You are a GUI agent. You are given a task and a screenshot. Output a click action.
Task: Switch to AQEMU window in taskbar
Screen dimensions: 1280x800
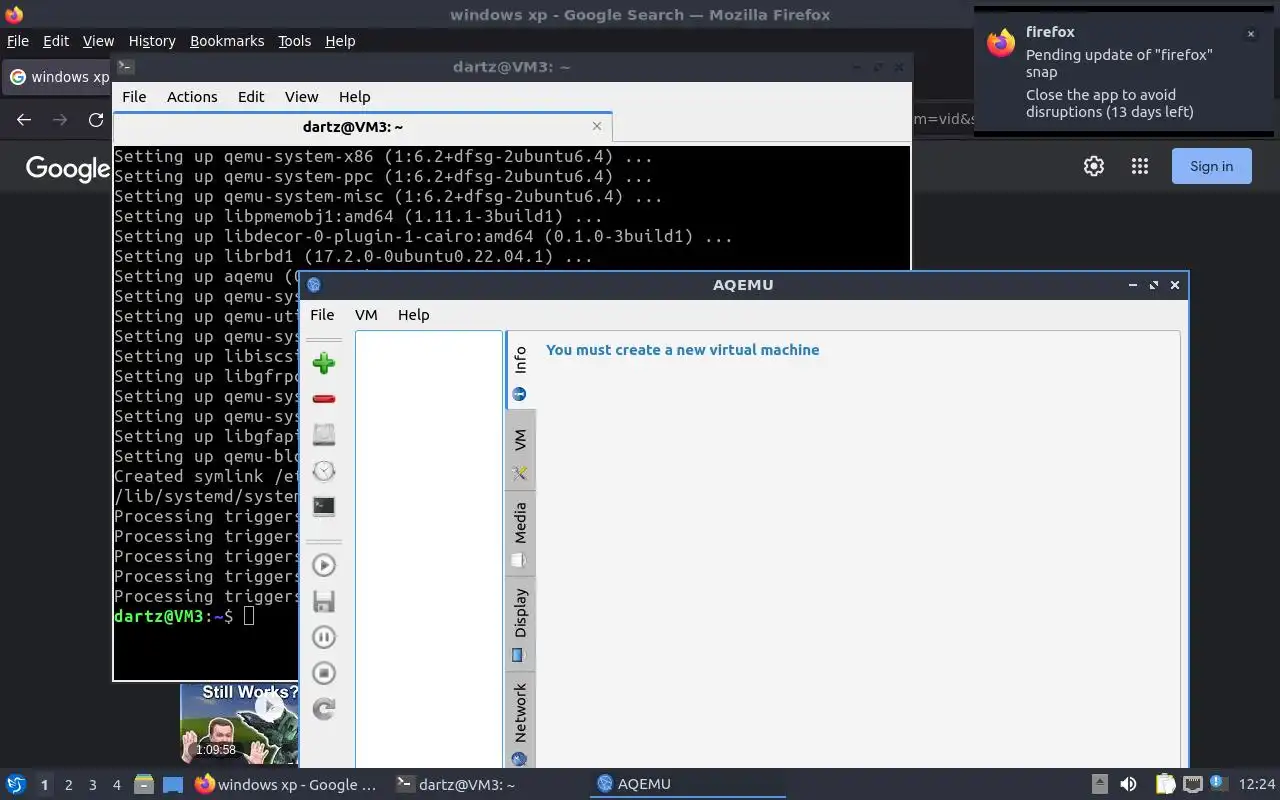(686, 784)
